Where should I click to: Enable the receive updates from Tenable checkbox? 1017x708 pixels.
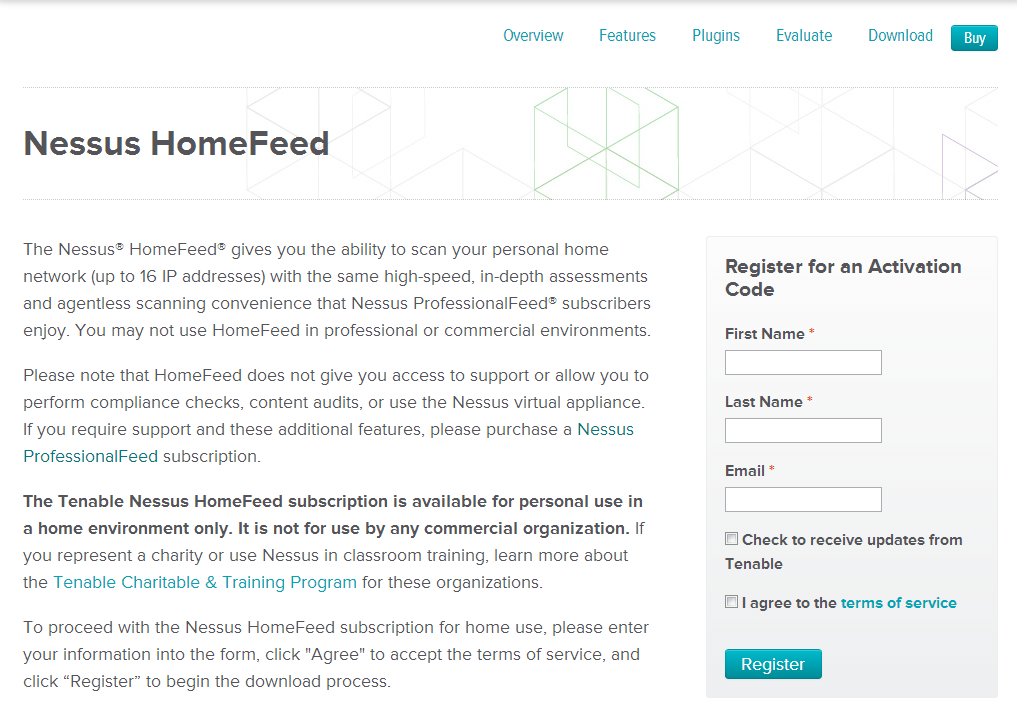(x=732, y=539)
